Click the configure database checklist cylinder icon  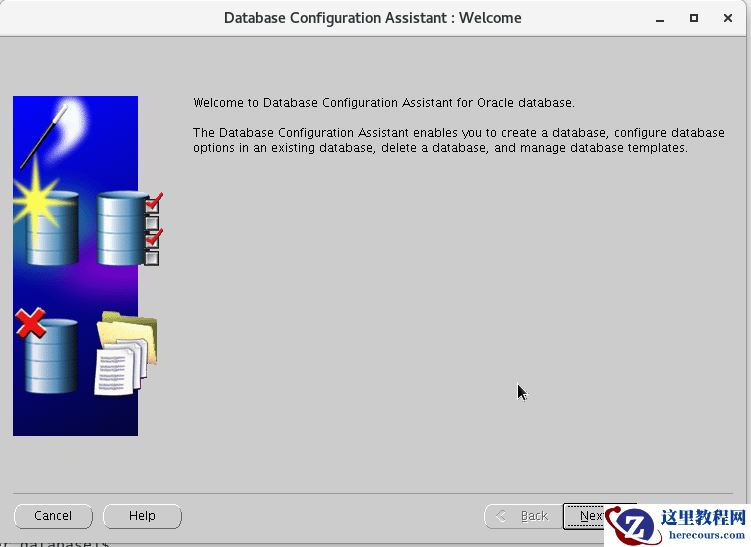pyautogui.click(x=130, y=228)
